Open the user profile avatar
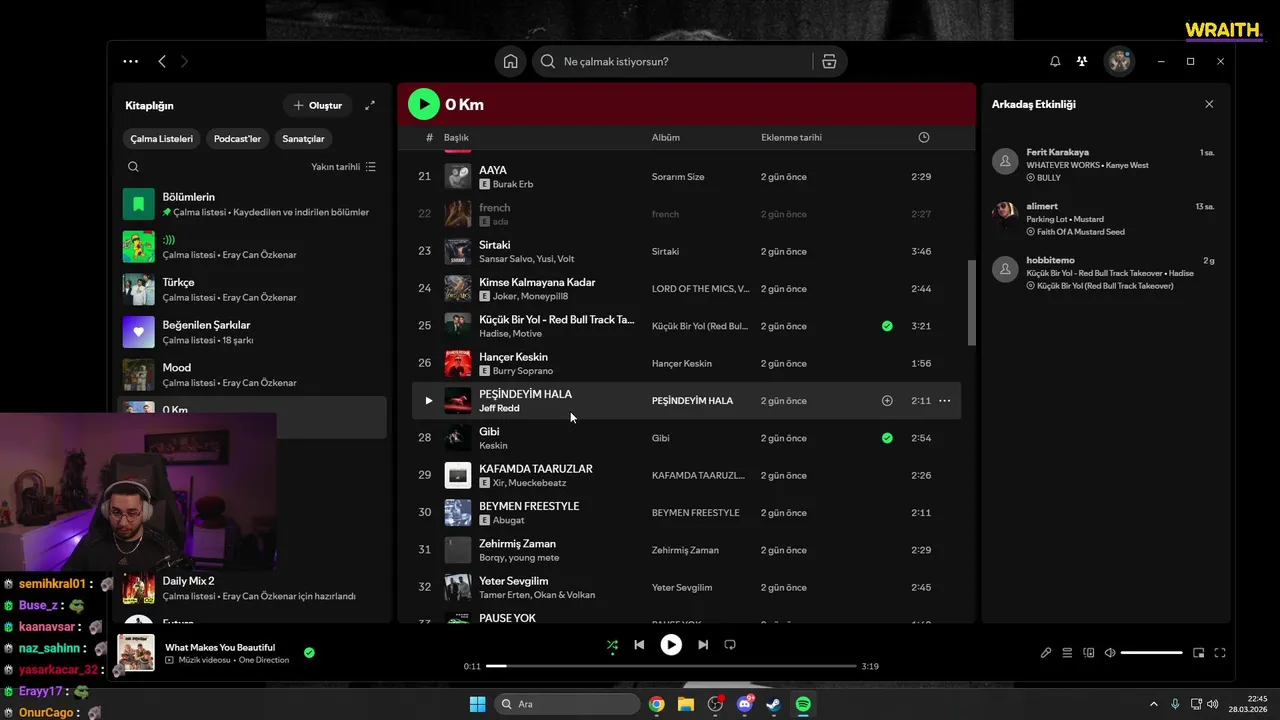 [1119, 61]
